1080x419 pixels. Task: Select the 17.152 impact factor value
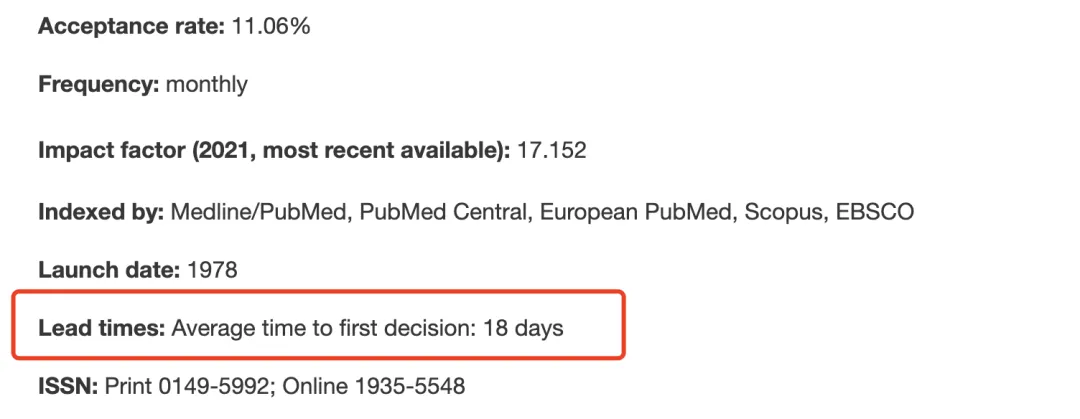[x=552, y=151]
